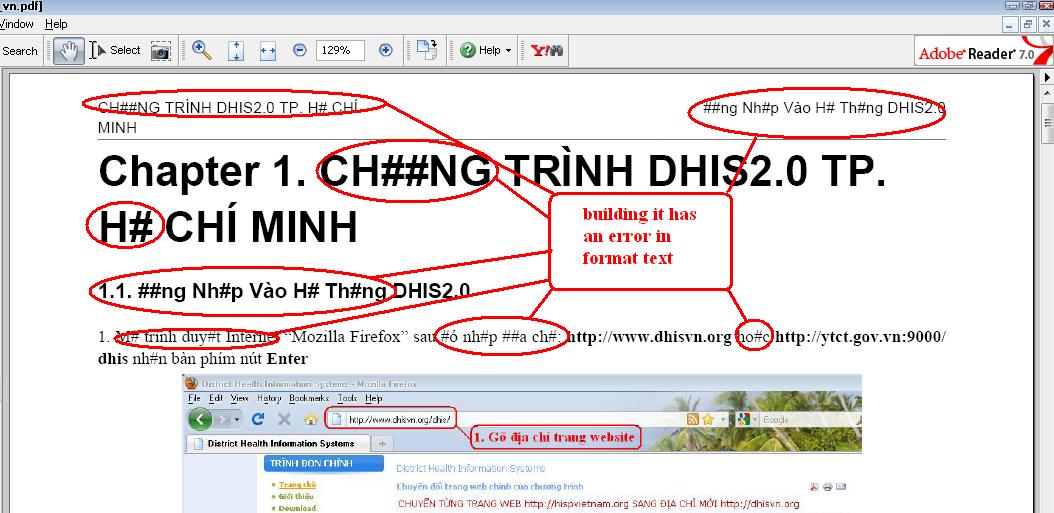Click the http://www.dhisvn.org text
The width and height of the screenshot is (1054, 513).
click(649, 336)
